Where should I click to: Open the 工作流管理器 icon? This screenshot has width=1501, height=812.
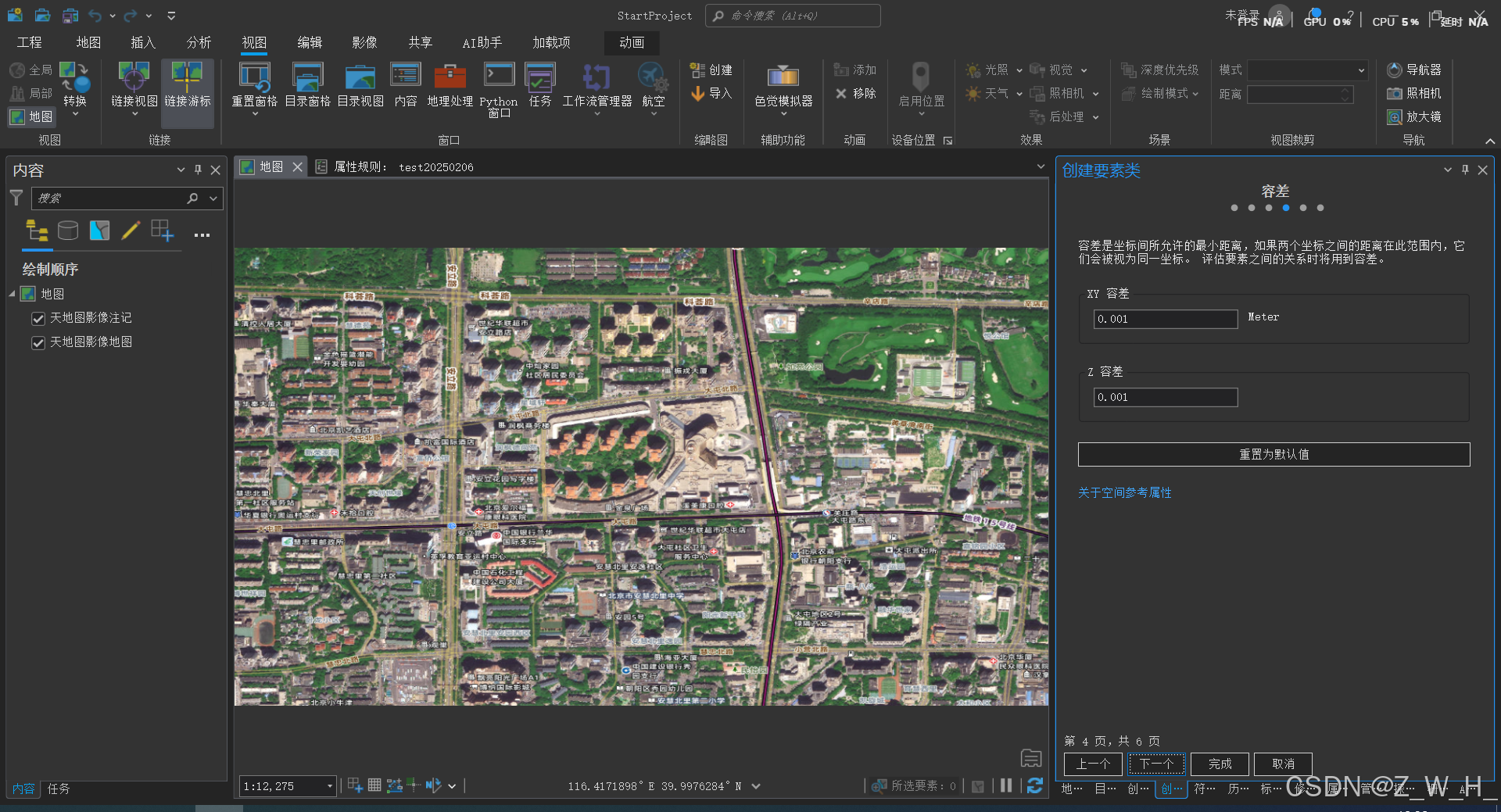tap(596, 77)
